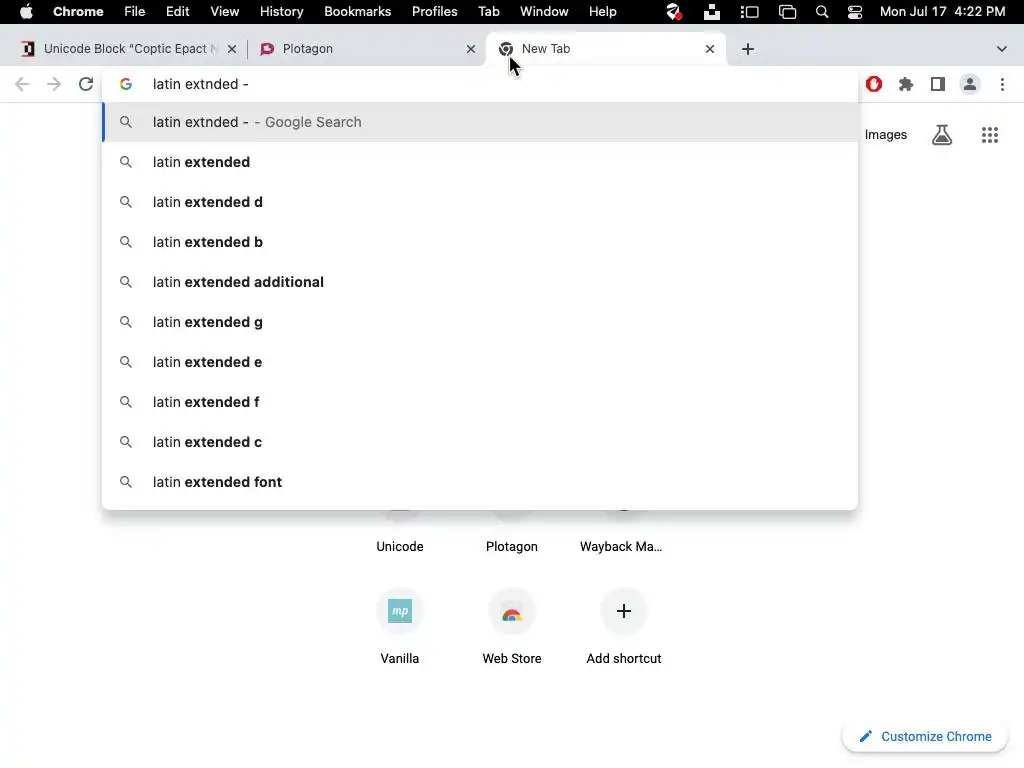This screenshot has width=1024, height=768.
Task: Open the Profiles menu
Action: coord(434,12)
